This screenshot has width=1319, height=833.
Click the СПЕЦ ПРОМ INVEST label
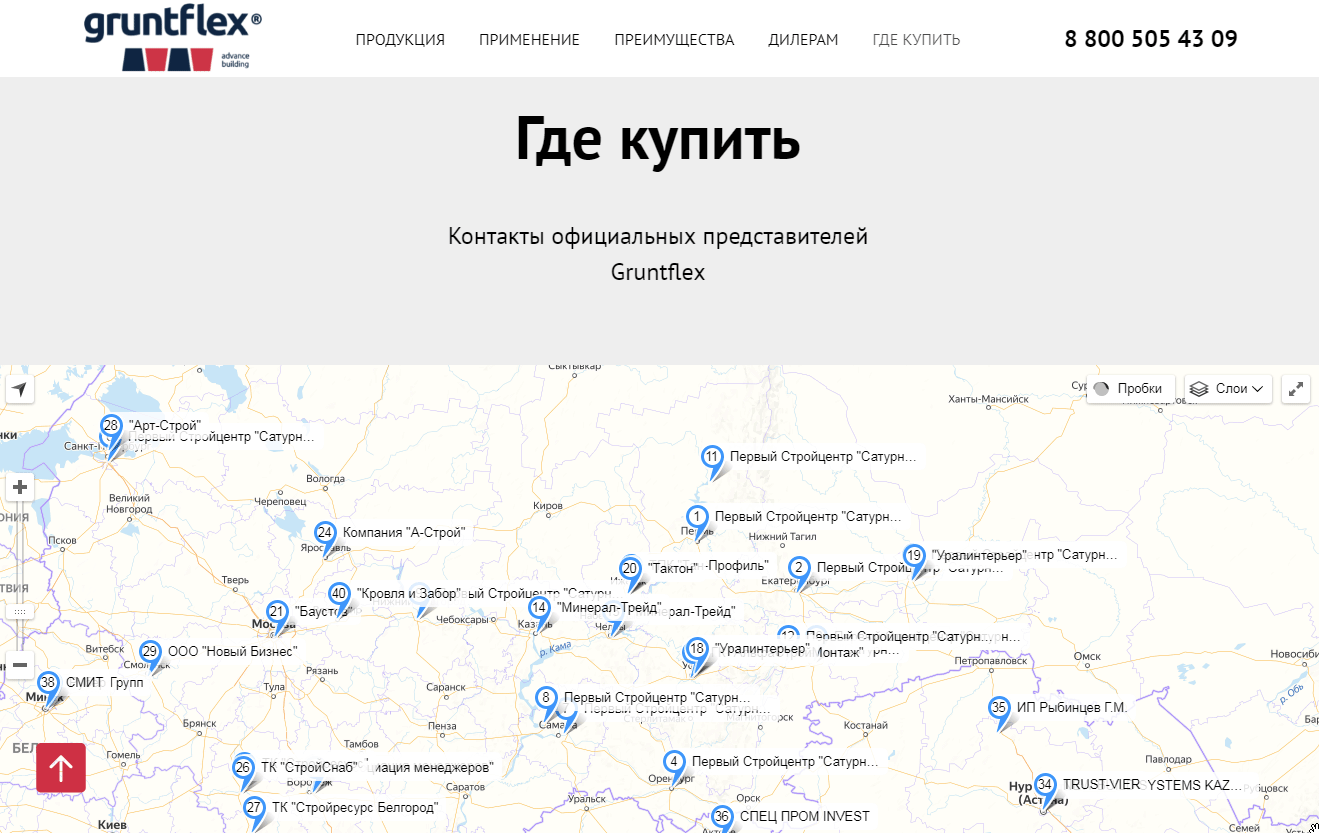[805, 816]
